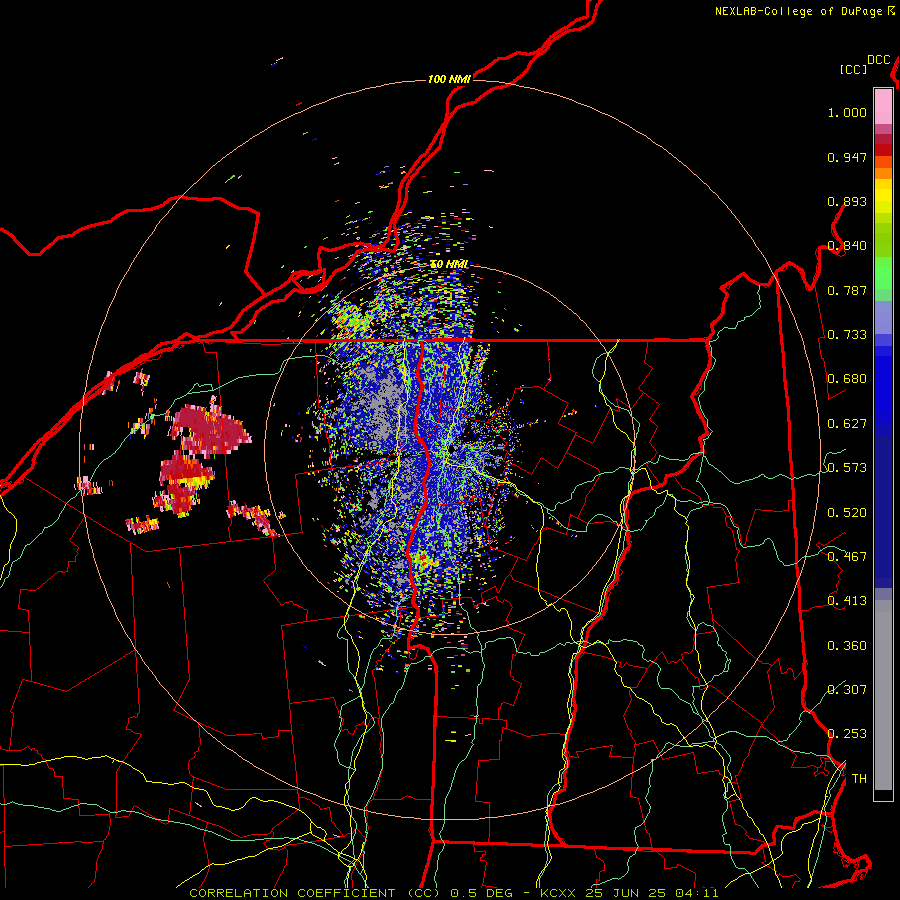Image resolution: width=900 pixels, height=900 pixels.
Task: Select the 0.787 legend value
Action: coord(847,290)
